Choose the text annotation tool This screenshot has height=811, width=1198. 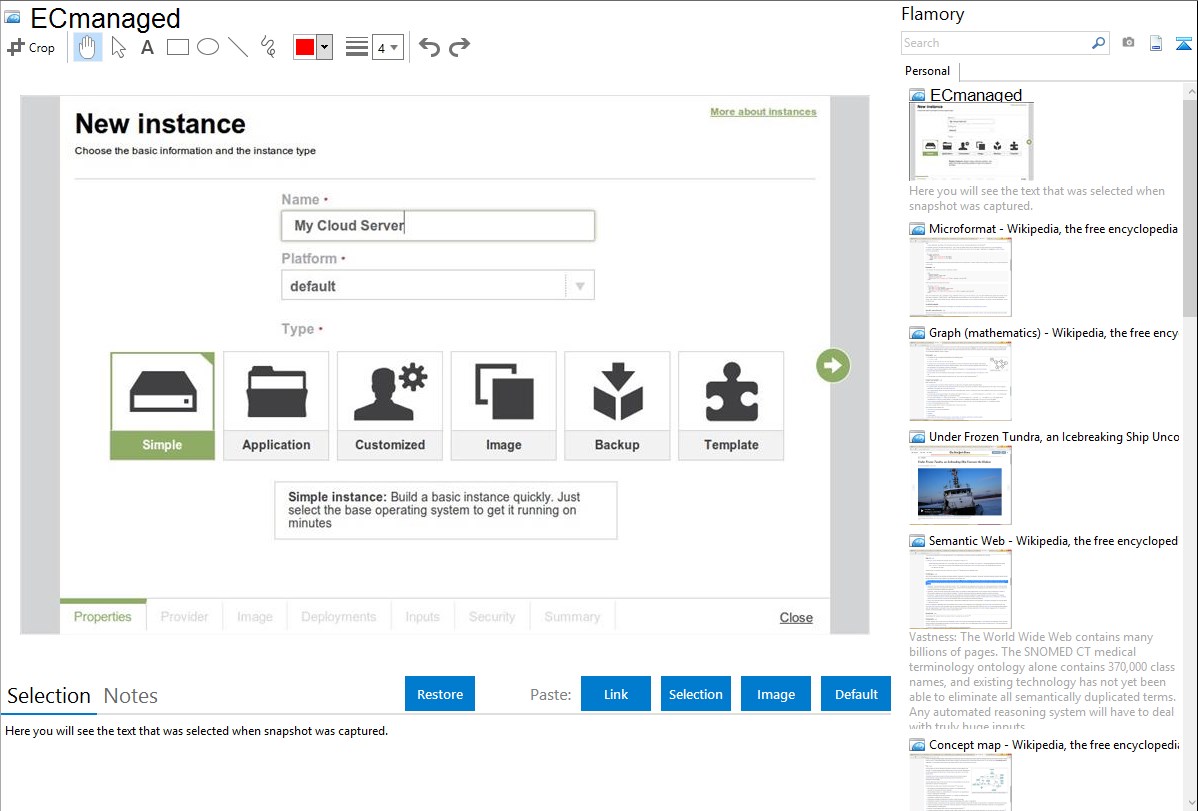pos(147,47)
